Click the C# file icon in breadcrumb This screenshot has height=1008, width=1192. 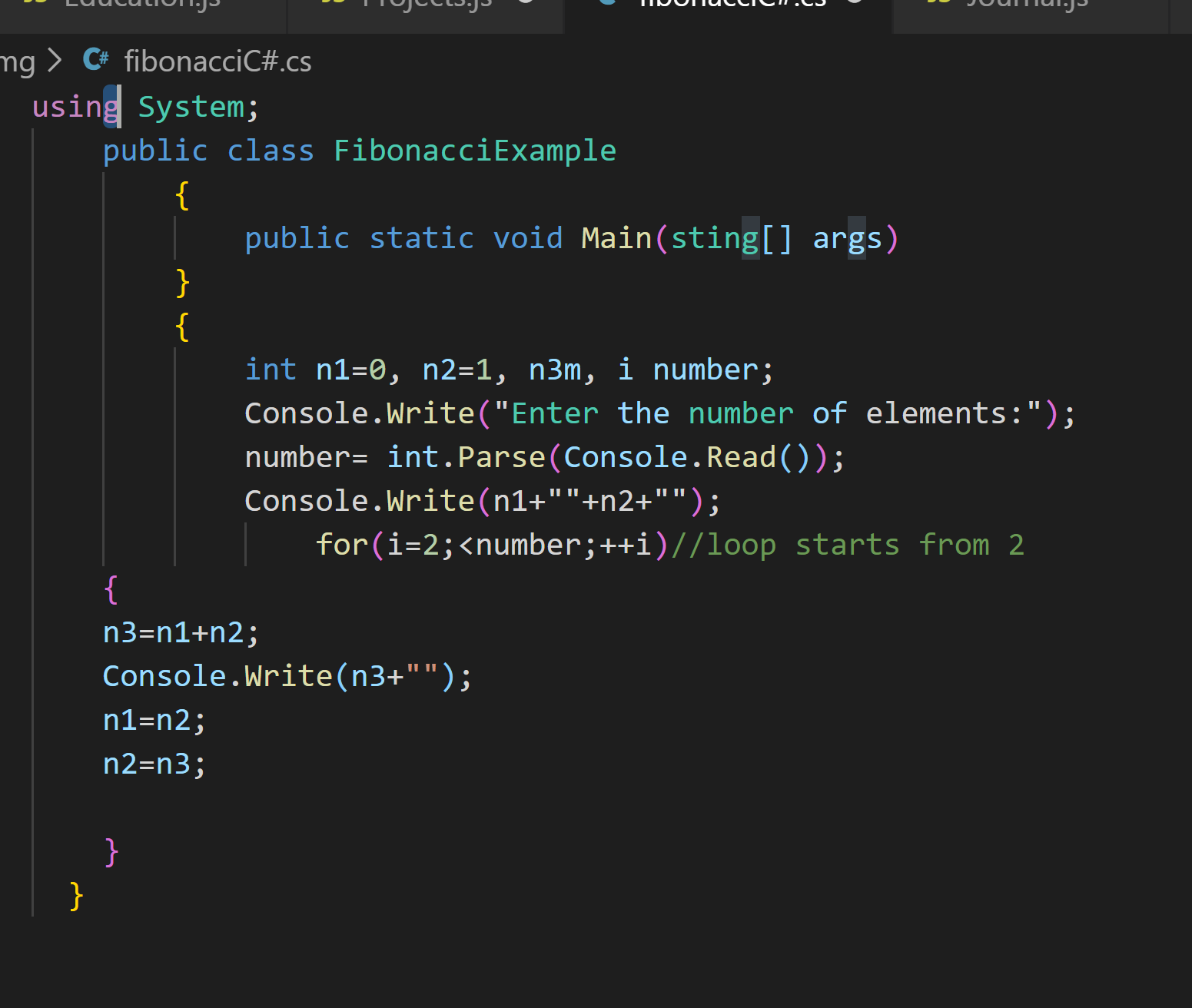96,60
